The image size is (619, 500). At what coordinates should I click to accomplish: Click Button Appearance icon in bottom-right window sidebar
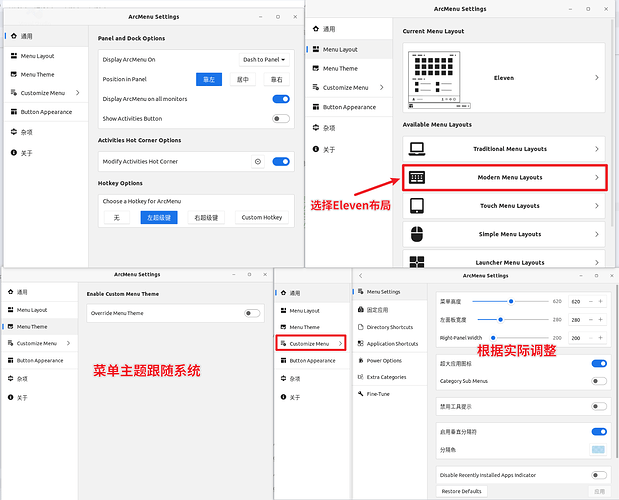[283, 360]
